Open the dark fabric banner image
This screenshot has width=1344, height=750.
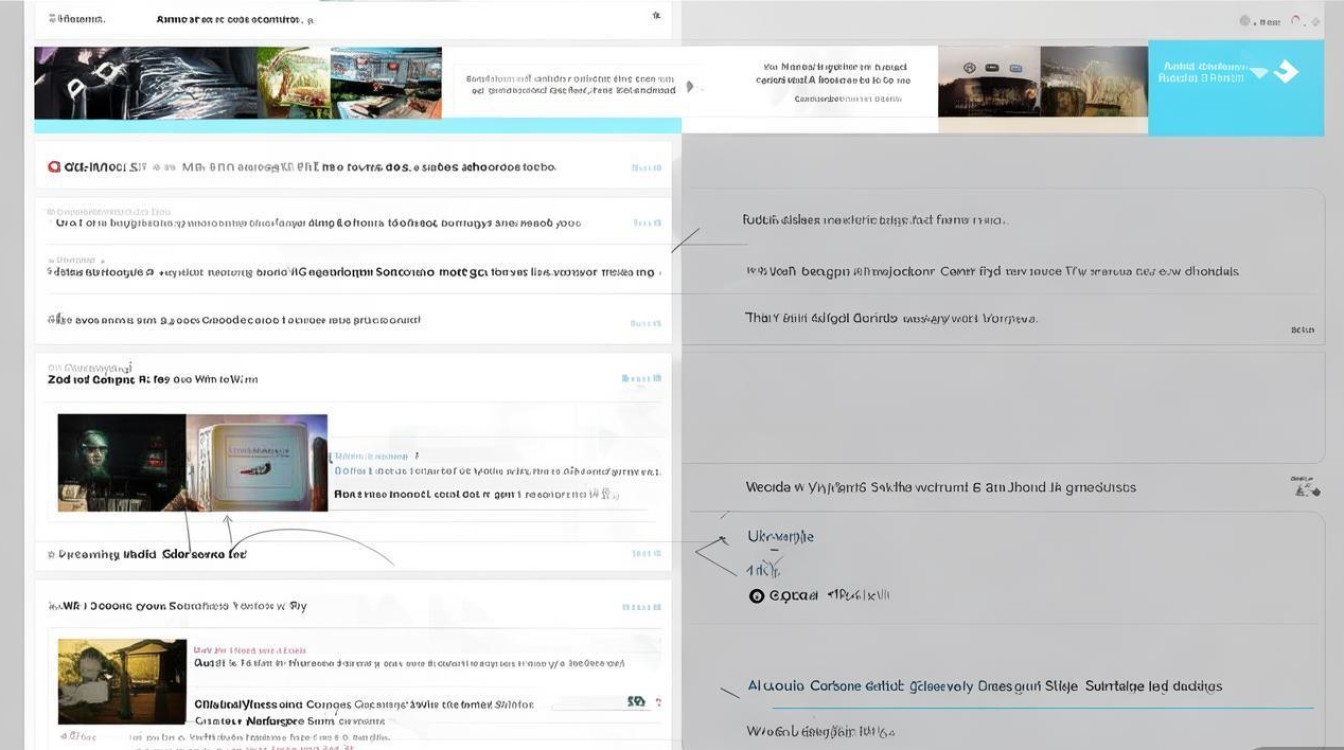point(145,83)
